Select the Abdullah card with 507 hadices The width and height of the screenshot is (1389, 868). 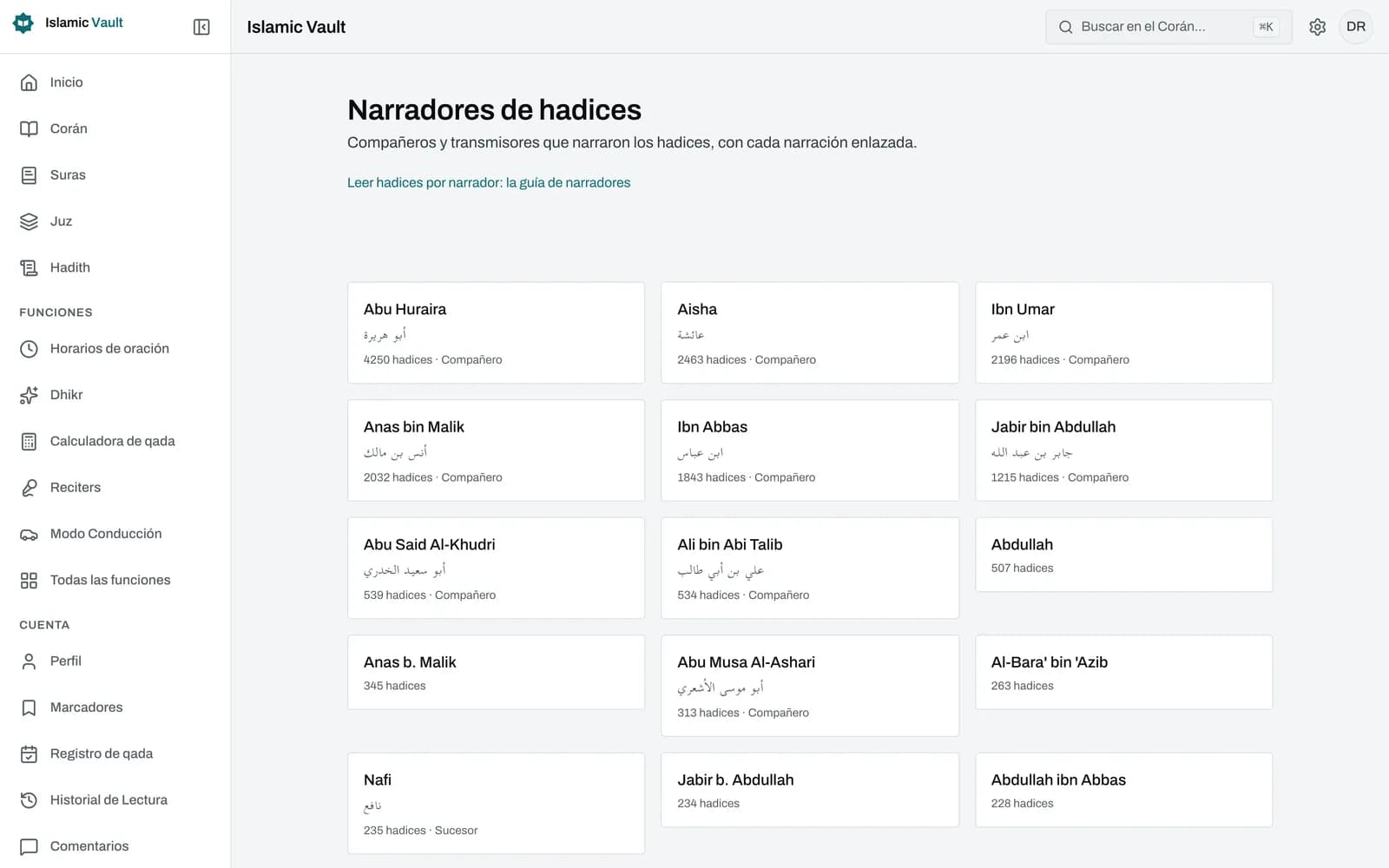point(1123,555)
